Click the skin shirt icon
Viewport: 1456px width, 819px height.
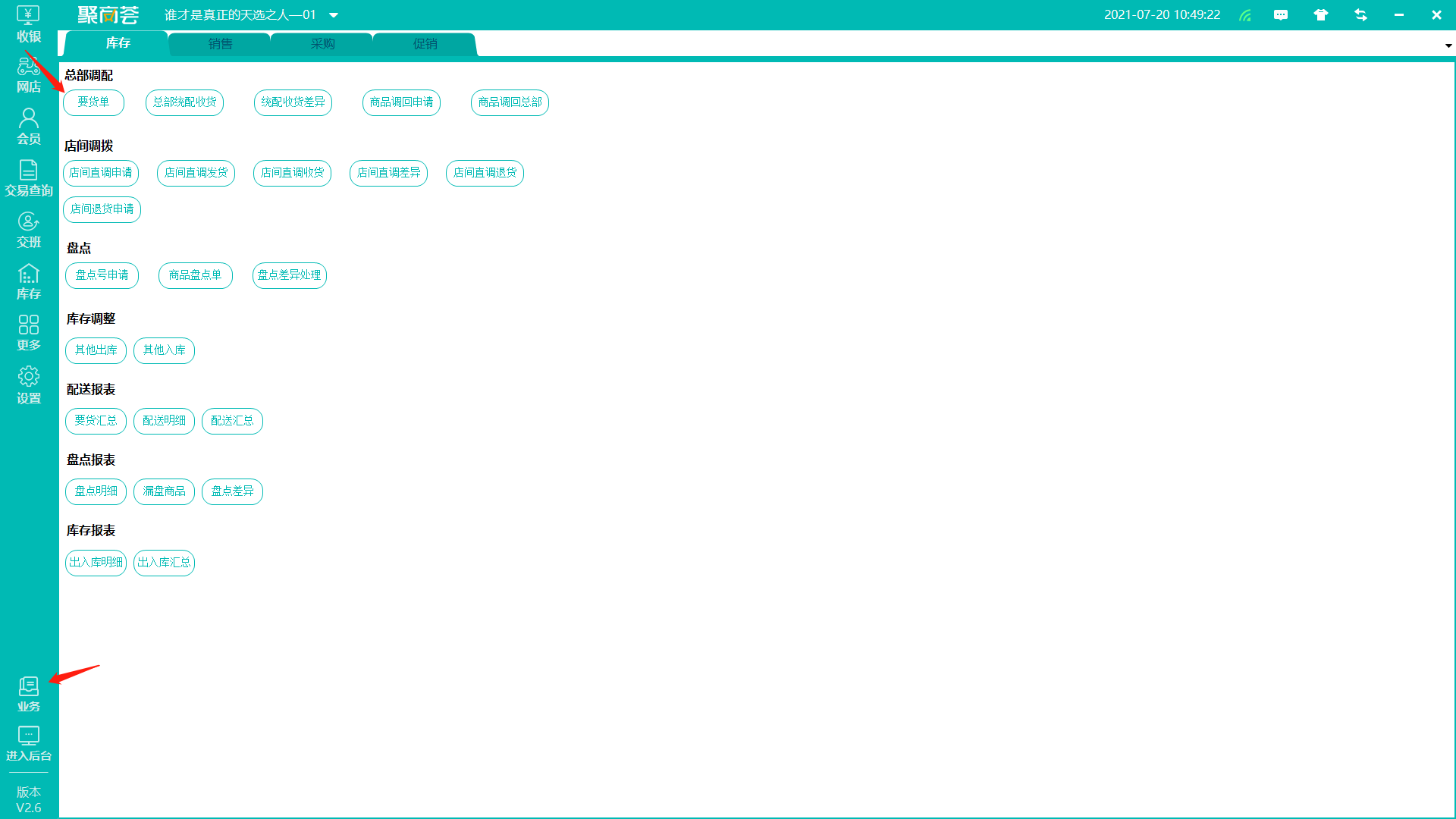[1321, 15]
